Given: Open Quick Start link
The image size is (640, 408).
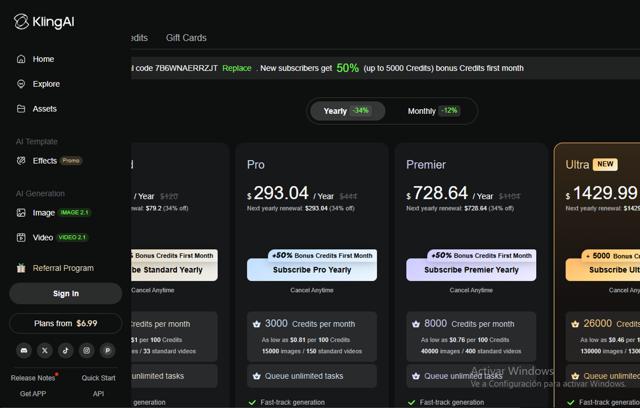Looking at the screenshot, I should click(98, 378).
